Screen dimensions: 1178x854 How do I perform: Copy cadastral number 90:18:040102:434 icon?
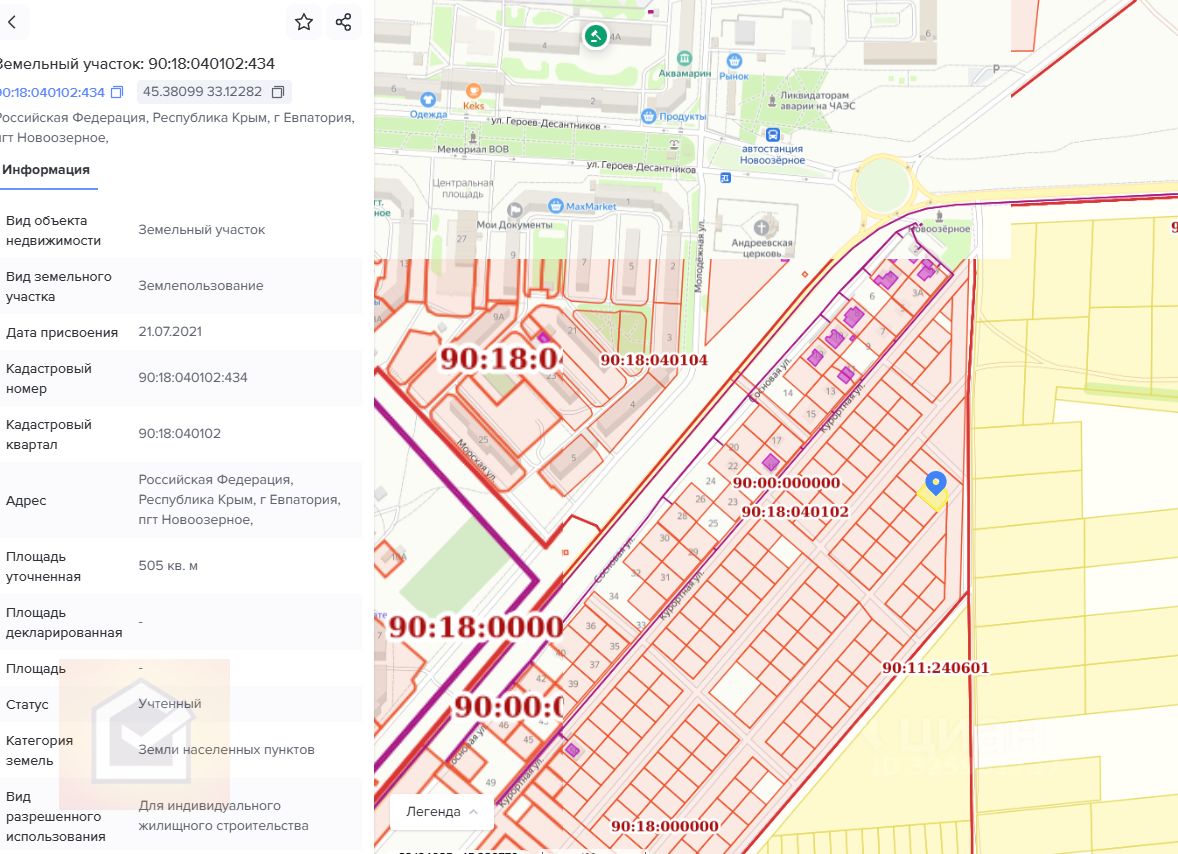click(x=117, y=92)
